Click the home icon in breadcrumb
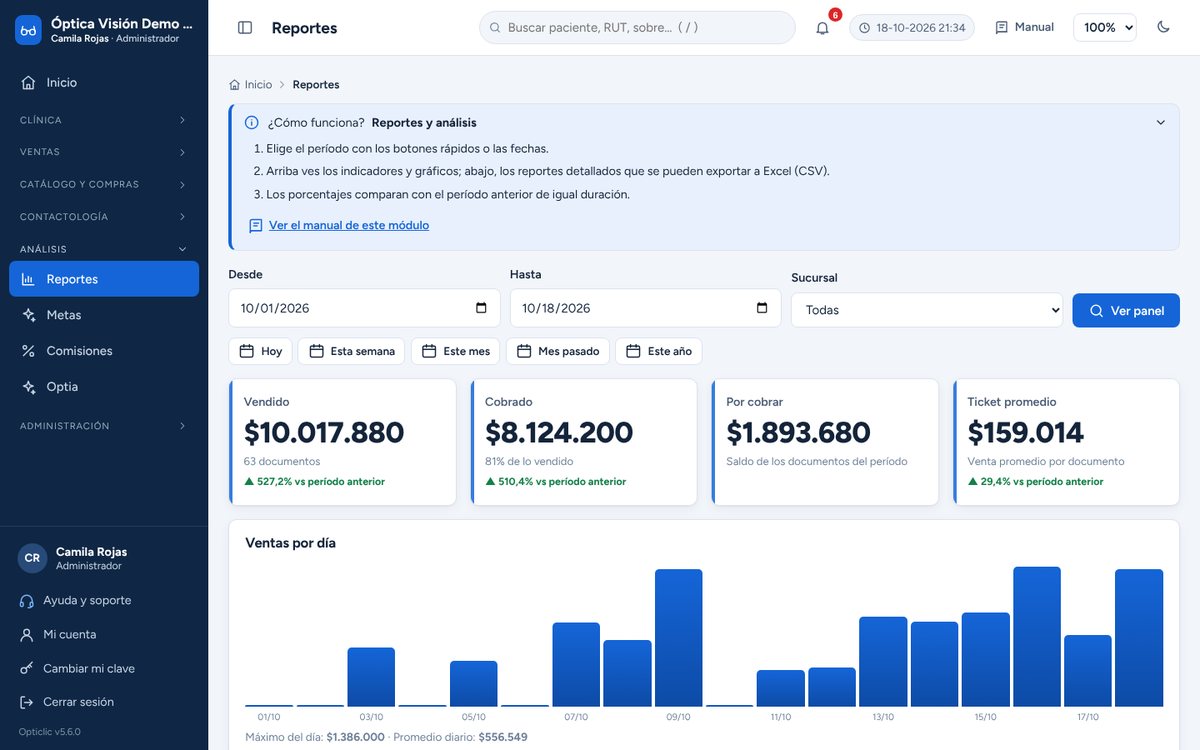Screen dimensions: 1200x750 point(235,85)
